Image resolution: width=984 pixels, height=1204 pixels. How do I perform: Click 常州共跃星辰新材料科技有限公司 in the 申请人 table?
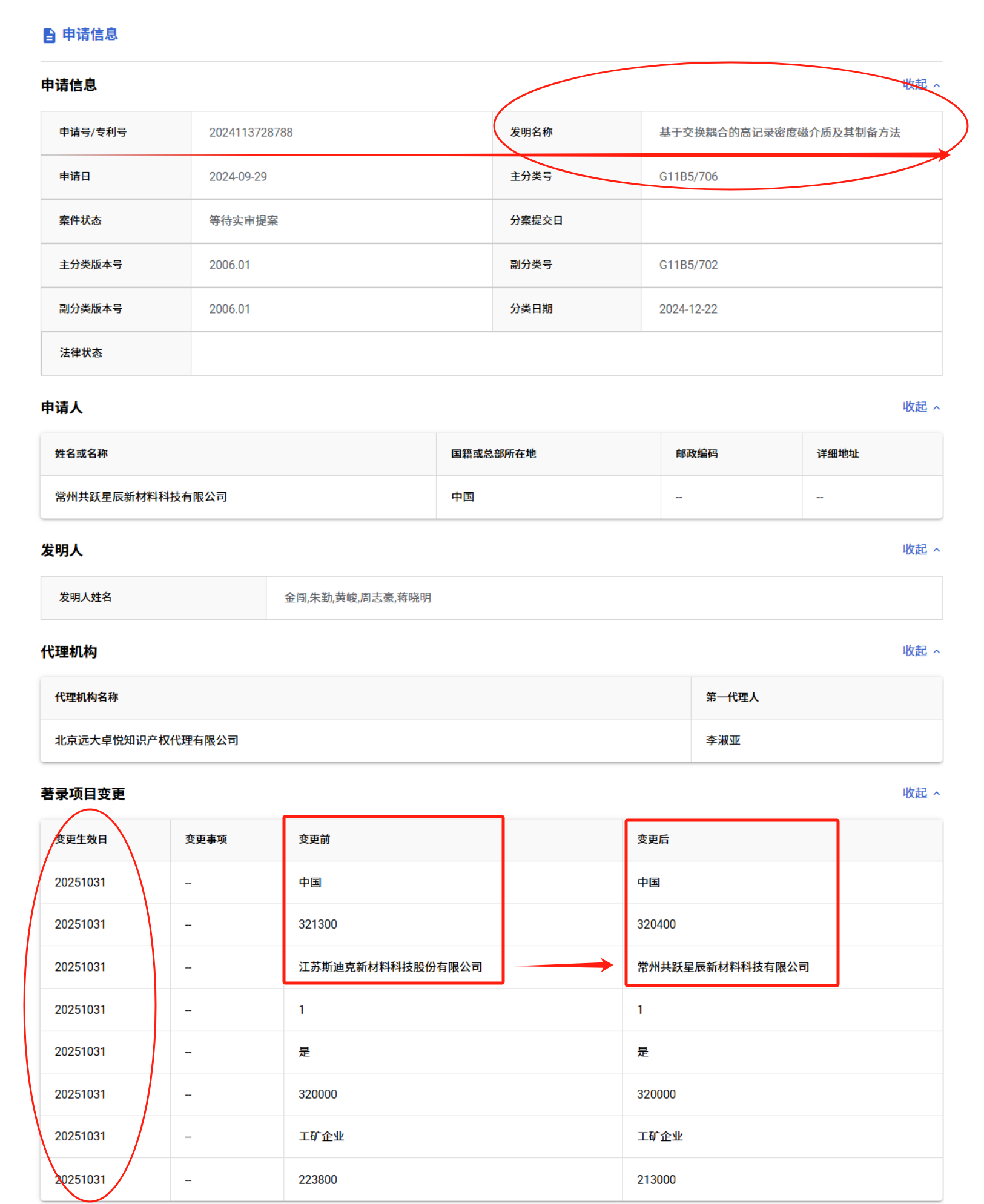point(140,497)
